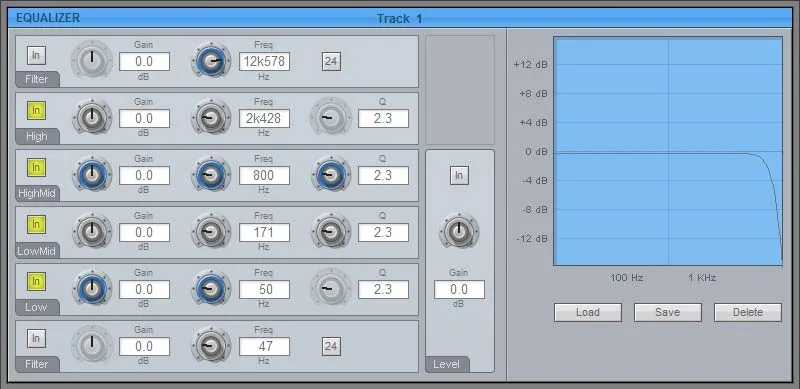This screenshot has width=800, height=389.
Task: Click the High band Gain knob
Action: [x=92, y=118]
